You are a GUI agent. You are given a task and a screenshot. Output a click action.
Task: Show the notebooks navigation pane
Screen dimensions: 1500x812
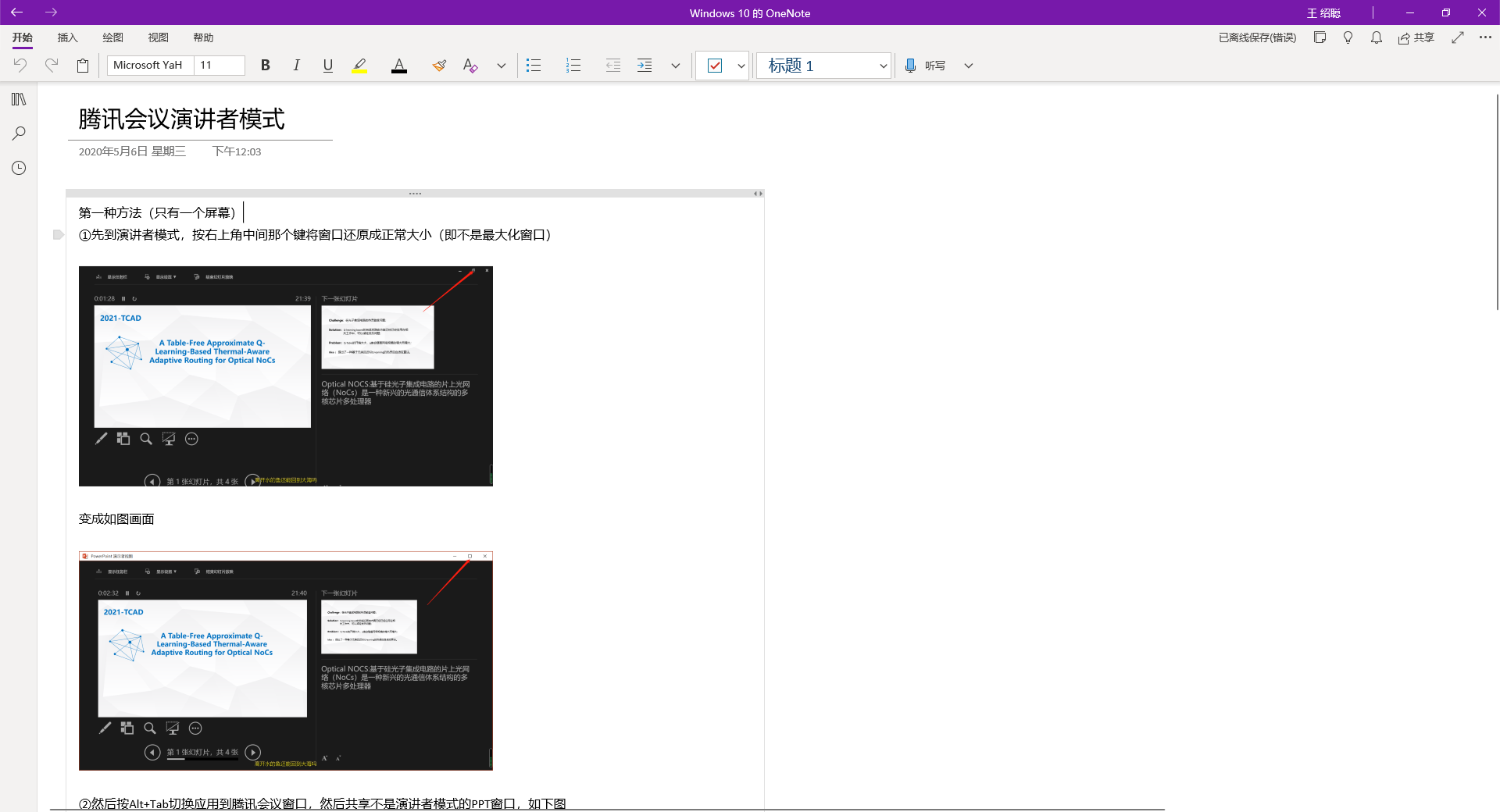click(x=19, y=99)
